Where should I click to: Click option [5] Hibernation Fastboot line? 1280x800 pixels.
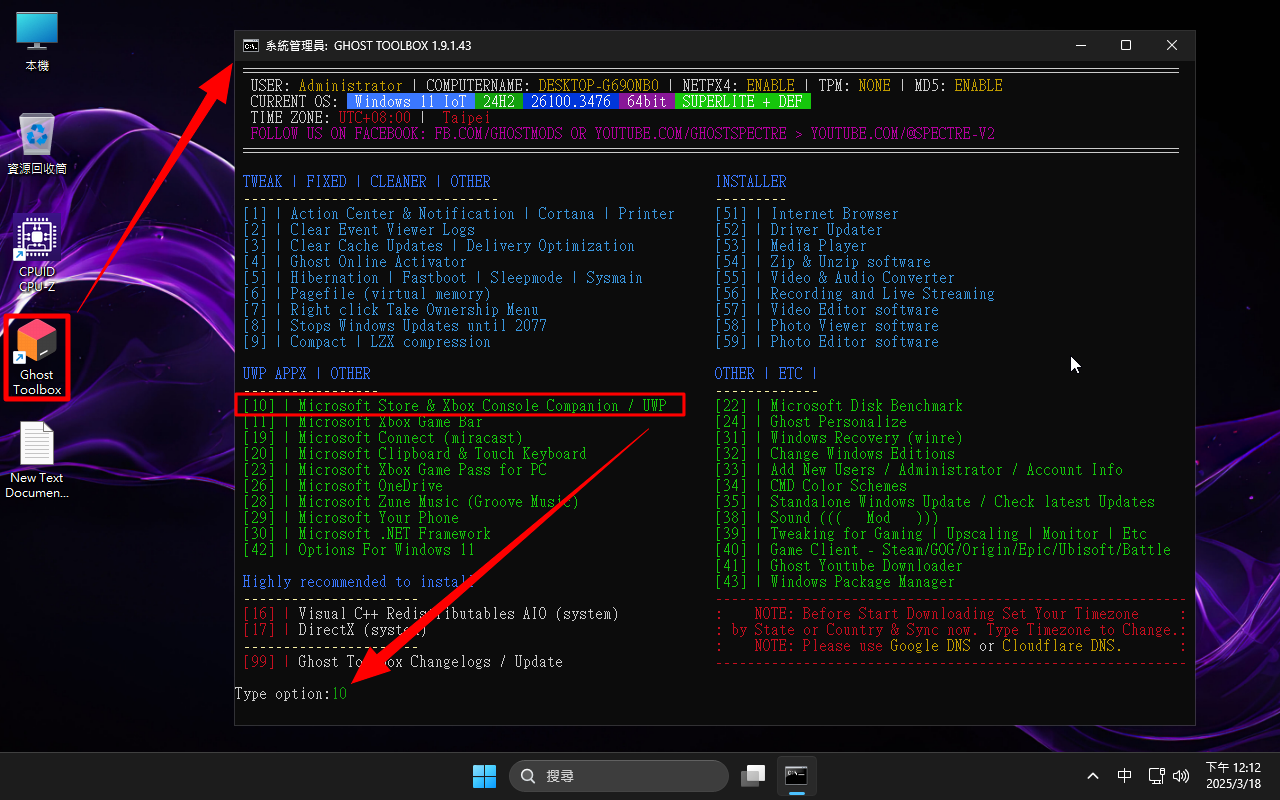click(x=443, y=278)
